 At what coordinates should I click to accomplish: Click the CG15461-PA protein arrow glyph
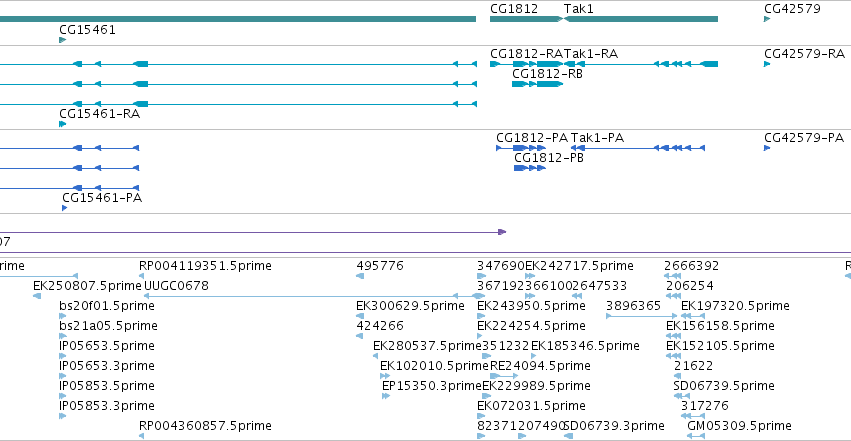click(65, 208)
